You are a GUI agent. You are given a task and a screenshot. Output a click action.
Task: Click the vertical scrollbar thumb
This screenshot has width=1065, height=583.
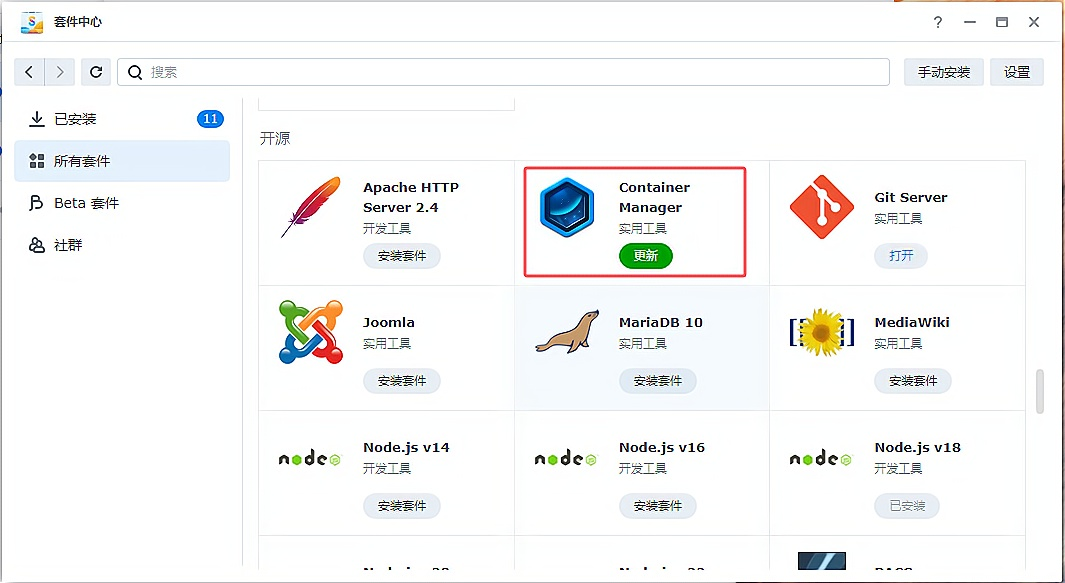coord(1039,391)
